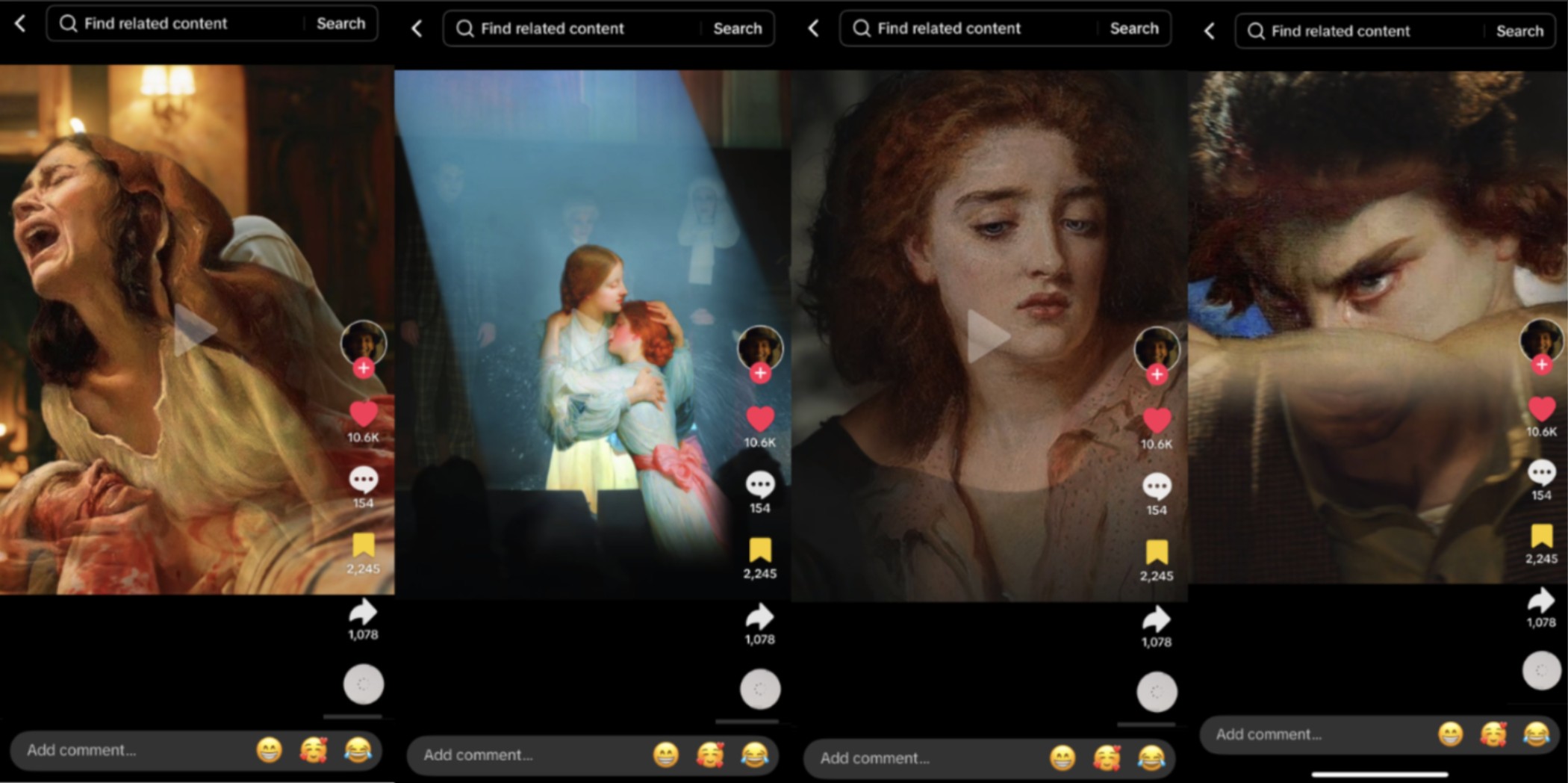Open comments on the embracing girls video
Viewport: 1568px width, 783px height.
tap(760, 485)
